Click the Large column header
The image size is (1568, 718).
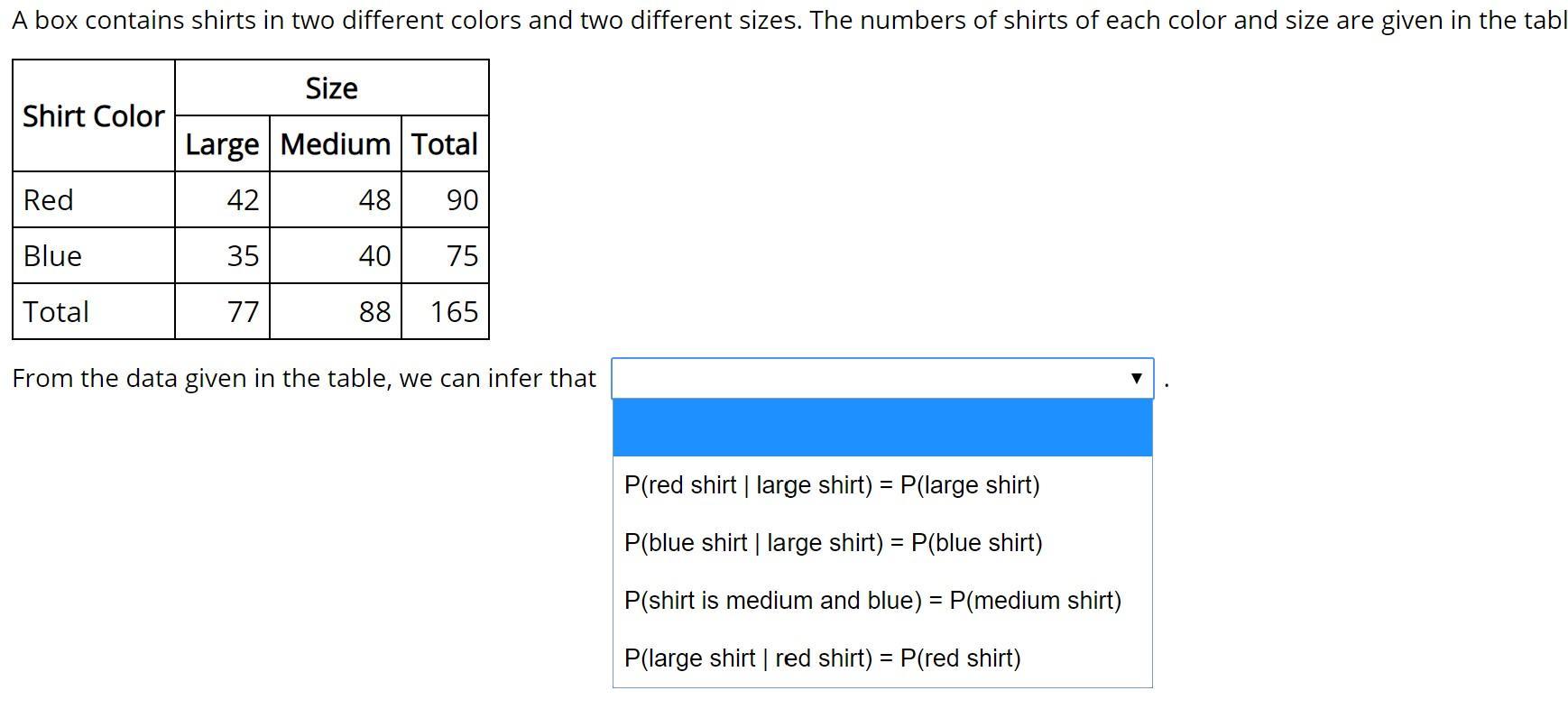point(222,144)
